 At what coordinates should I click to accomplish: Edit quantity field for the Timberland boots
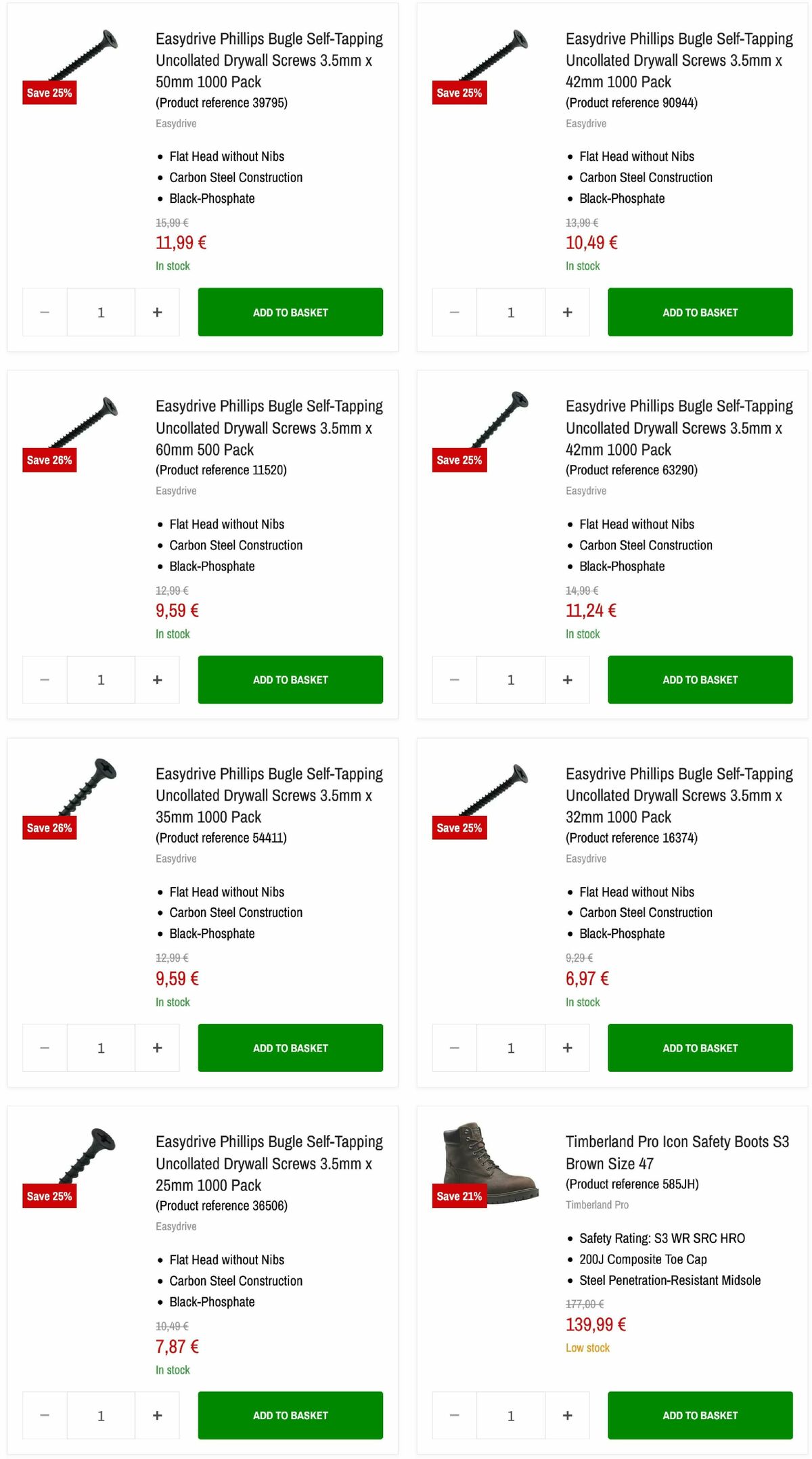click(511, 1415)
